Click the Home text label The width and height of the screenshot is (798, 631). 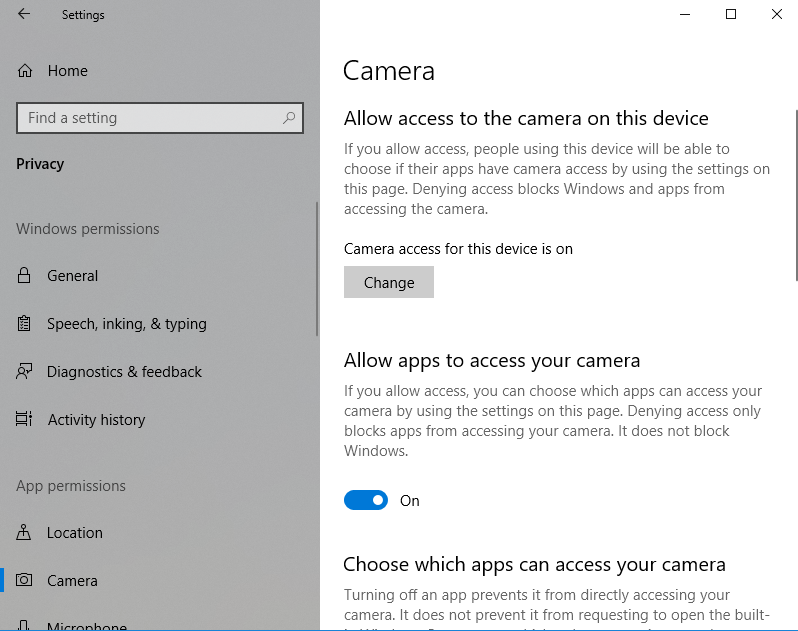pos(67,71)
